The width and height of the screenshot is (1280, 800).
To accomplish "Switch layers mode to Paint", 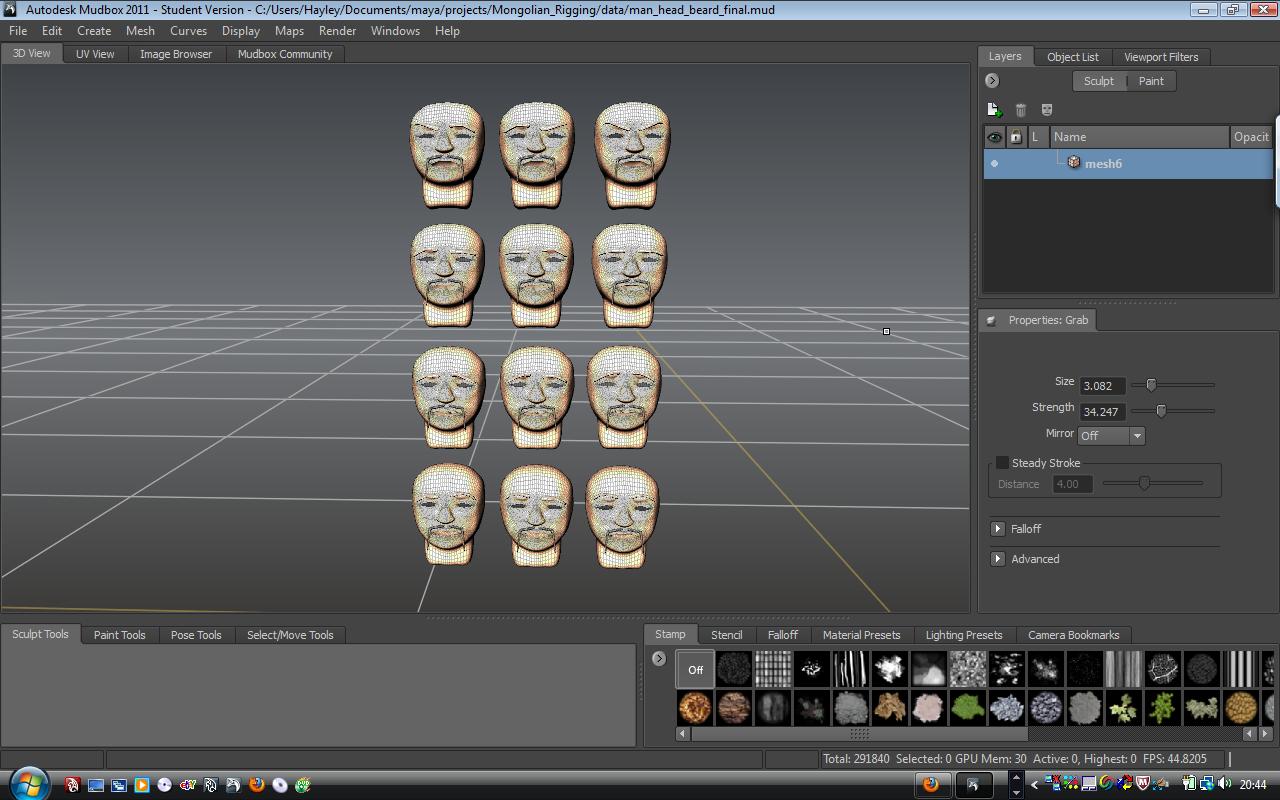I will point(1151,81).
